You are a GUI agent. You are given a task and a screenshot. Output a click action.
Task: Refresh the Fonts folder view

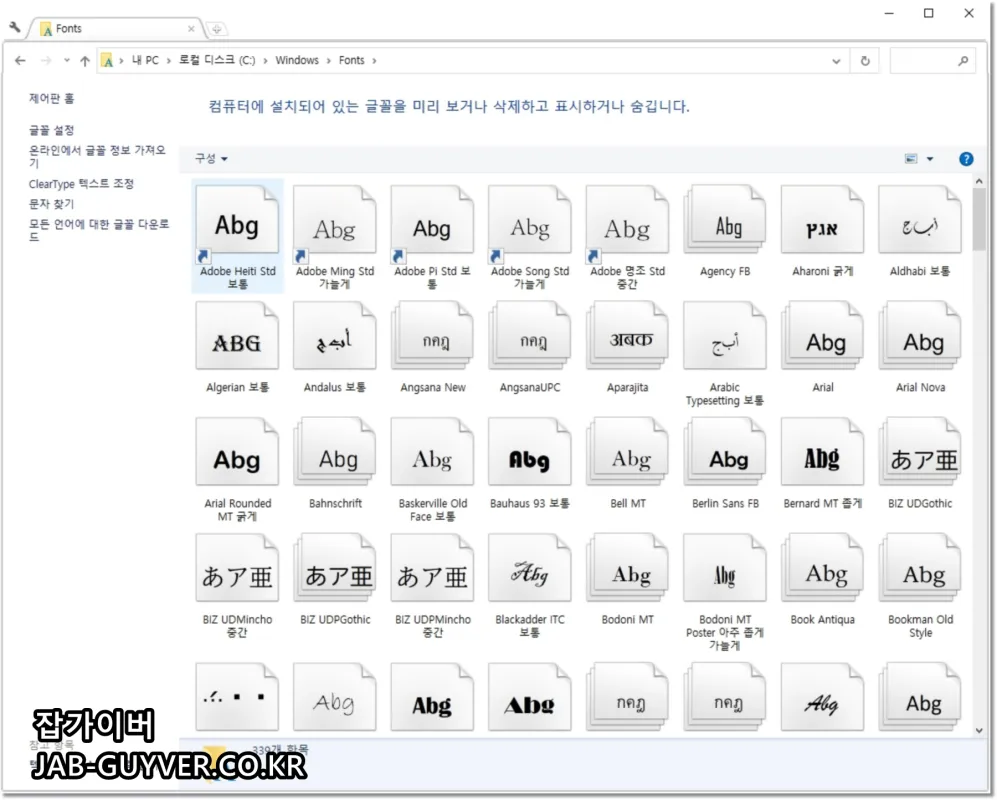pos(865,60)
